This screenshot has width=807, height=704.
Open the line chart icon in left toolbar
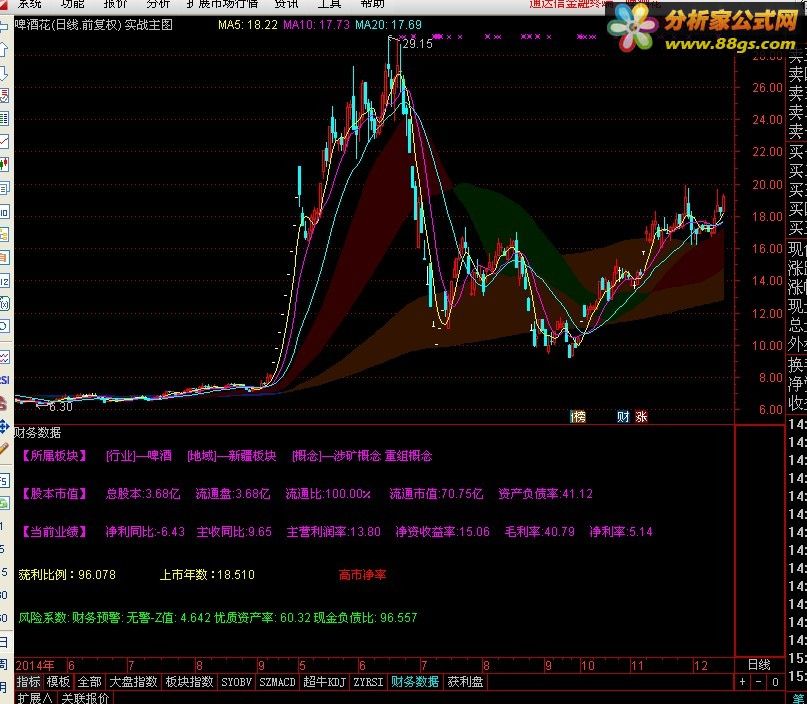tap(4, 142)
